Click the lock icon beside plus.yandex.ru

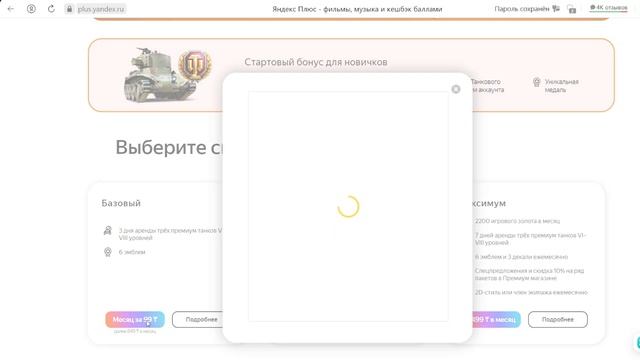click(x=69, y=9)
